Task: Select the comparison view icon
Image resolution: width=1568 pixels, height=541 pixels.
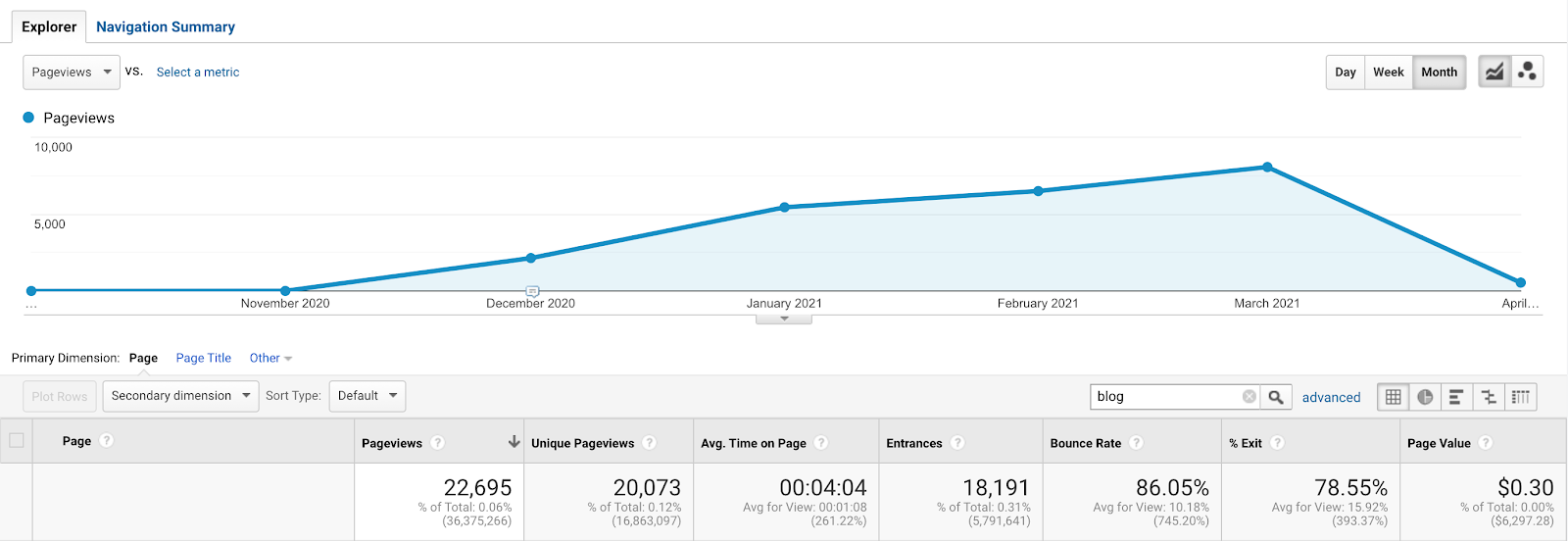Action: click(x=1489, y=397)
